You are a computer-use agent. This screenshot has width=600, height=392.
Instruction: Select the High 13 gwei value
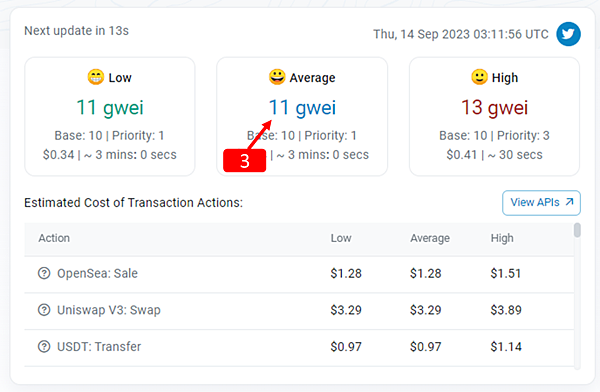coord(494,108)
